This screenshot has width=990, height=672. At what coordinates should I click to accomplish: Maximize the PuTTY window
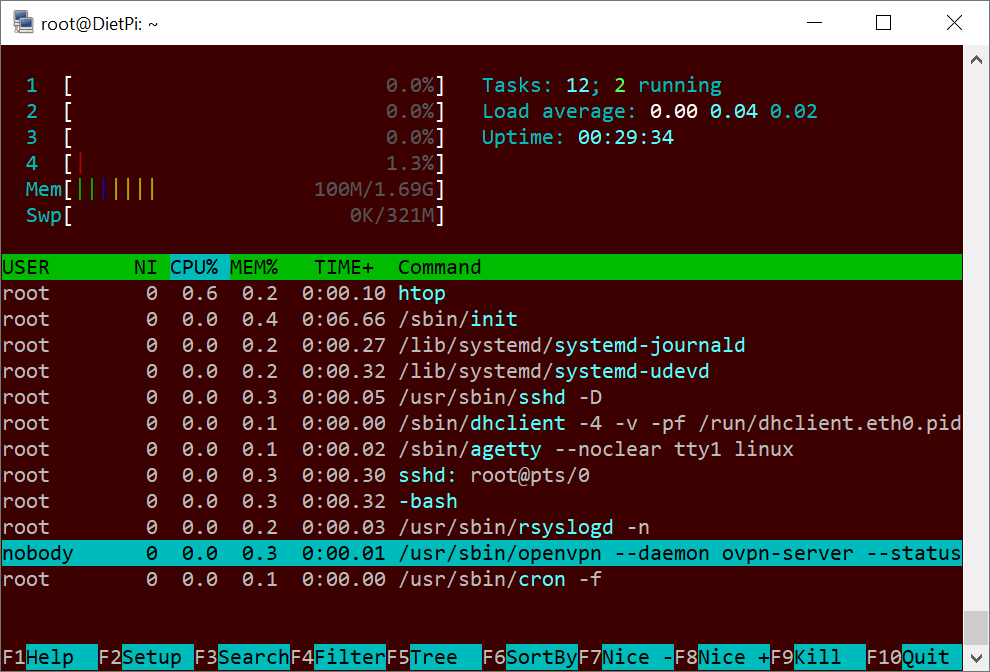pos(883,23)
